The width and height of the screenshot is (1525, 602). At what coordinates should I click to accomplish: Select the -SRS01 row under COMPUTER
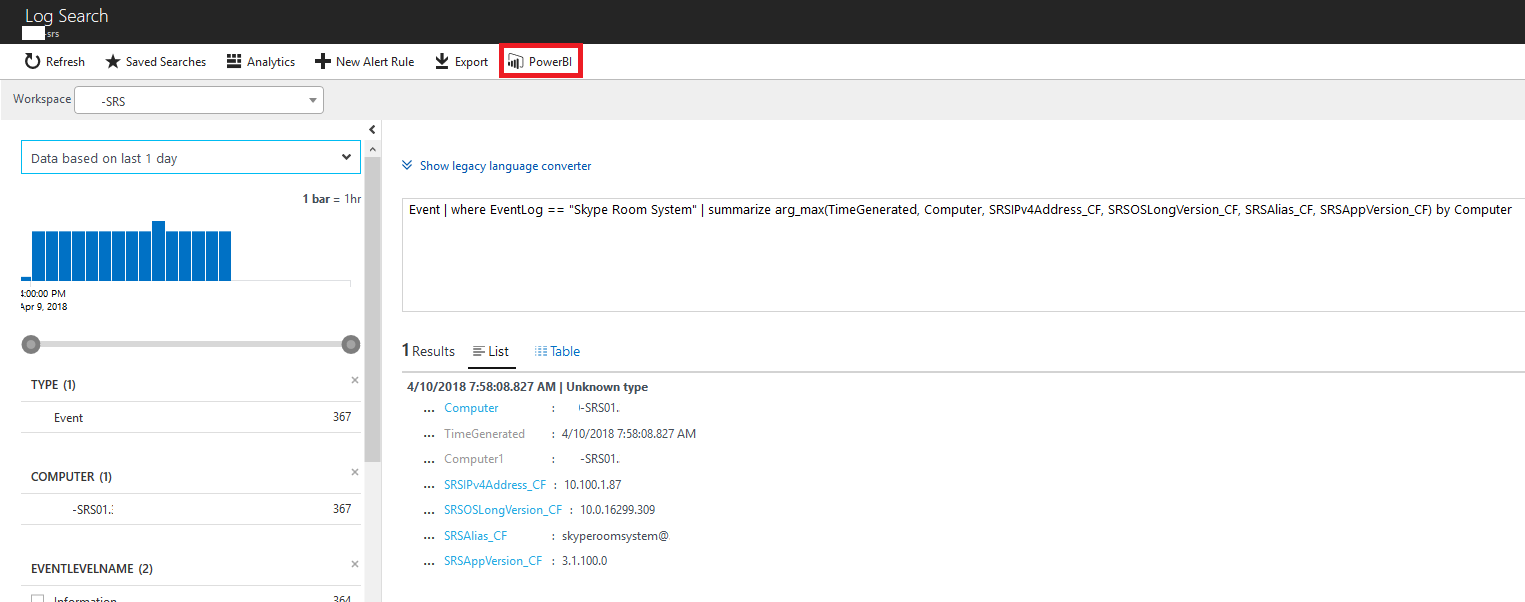coord(191,509)
